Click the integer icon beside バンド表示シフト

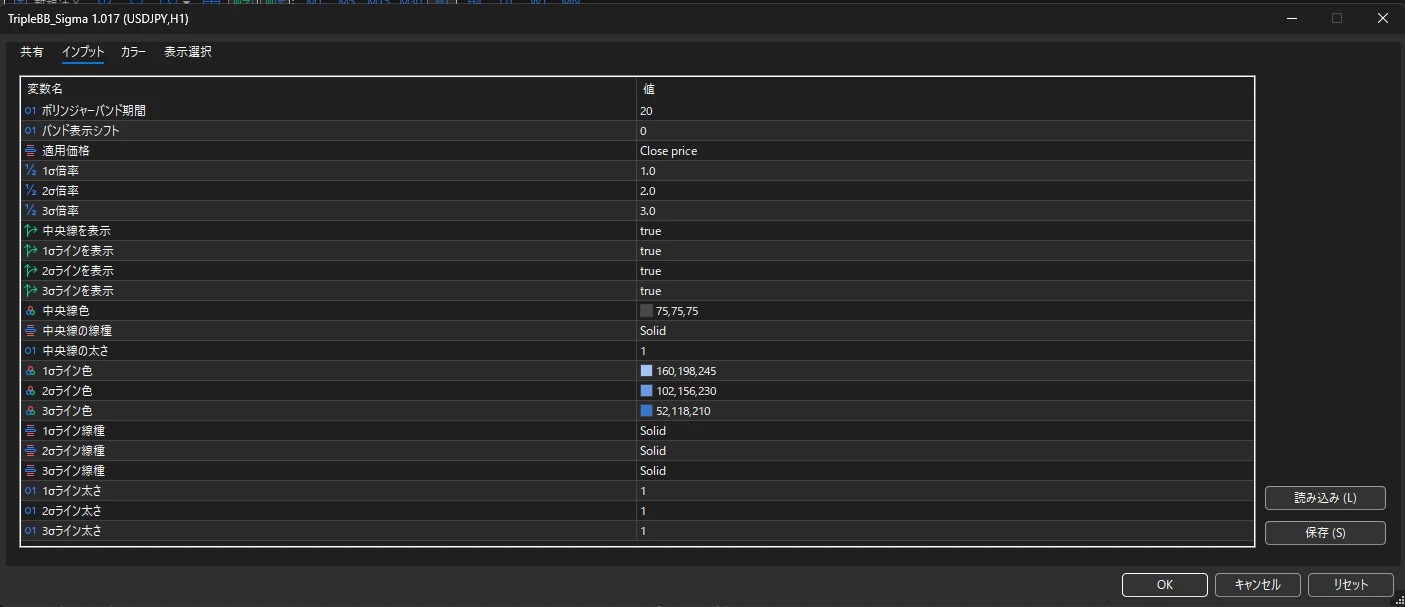(x=30, y=131)
